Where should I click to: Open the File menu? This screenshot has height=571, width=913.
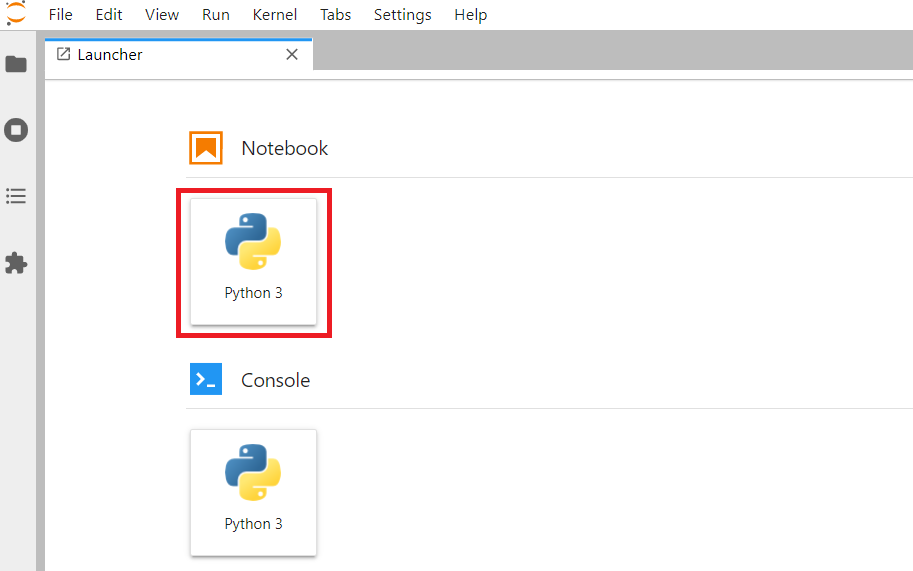(x=61, y=15)
